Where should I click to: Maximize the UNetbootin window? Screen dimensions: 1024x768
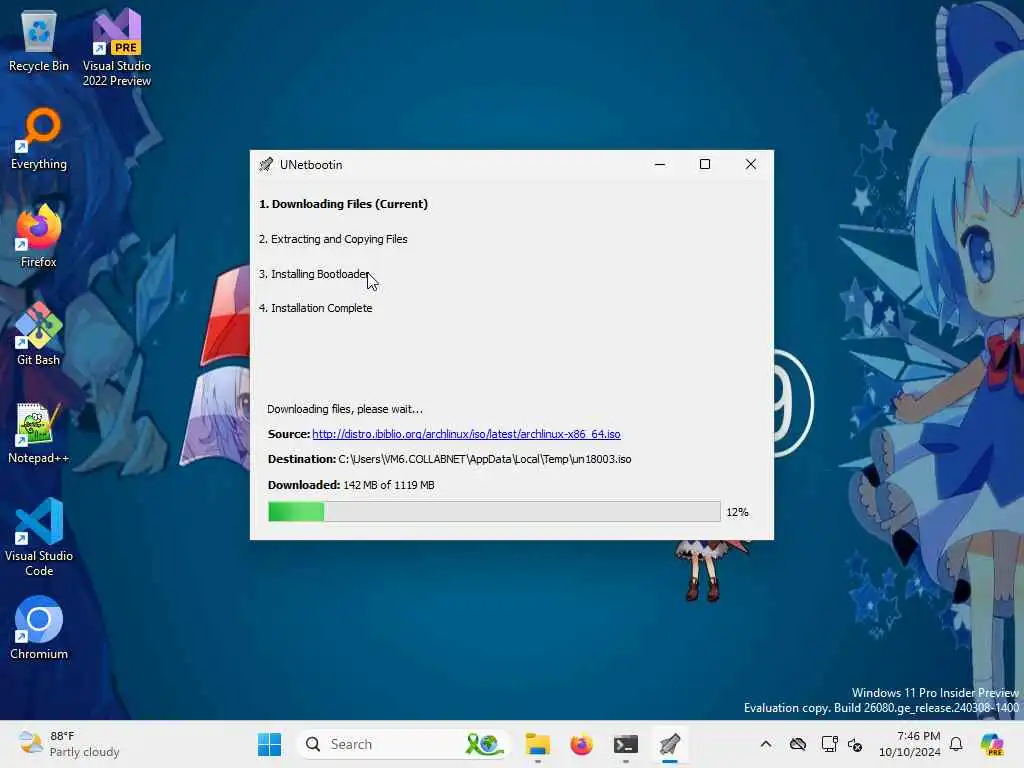pos(705,165)
